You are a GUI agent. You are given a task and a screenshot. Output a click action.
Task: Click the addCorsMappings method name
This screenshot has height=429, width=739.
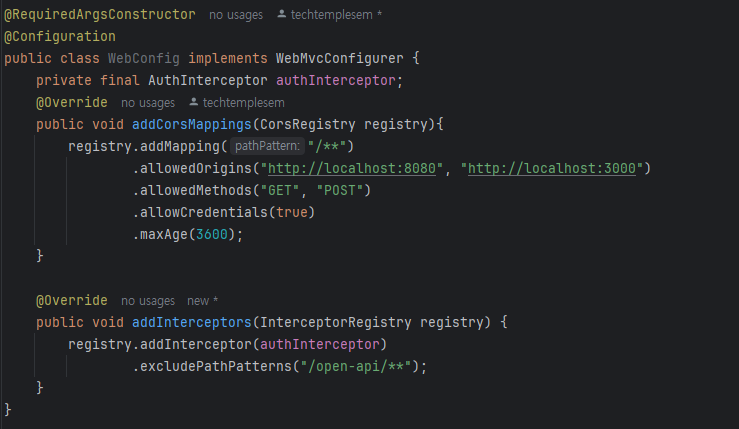191,124
